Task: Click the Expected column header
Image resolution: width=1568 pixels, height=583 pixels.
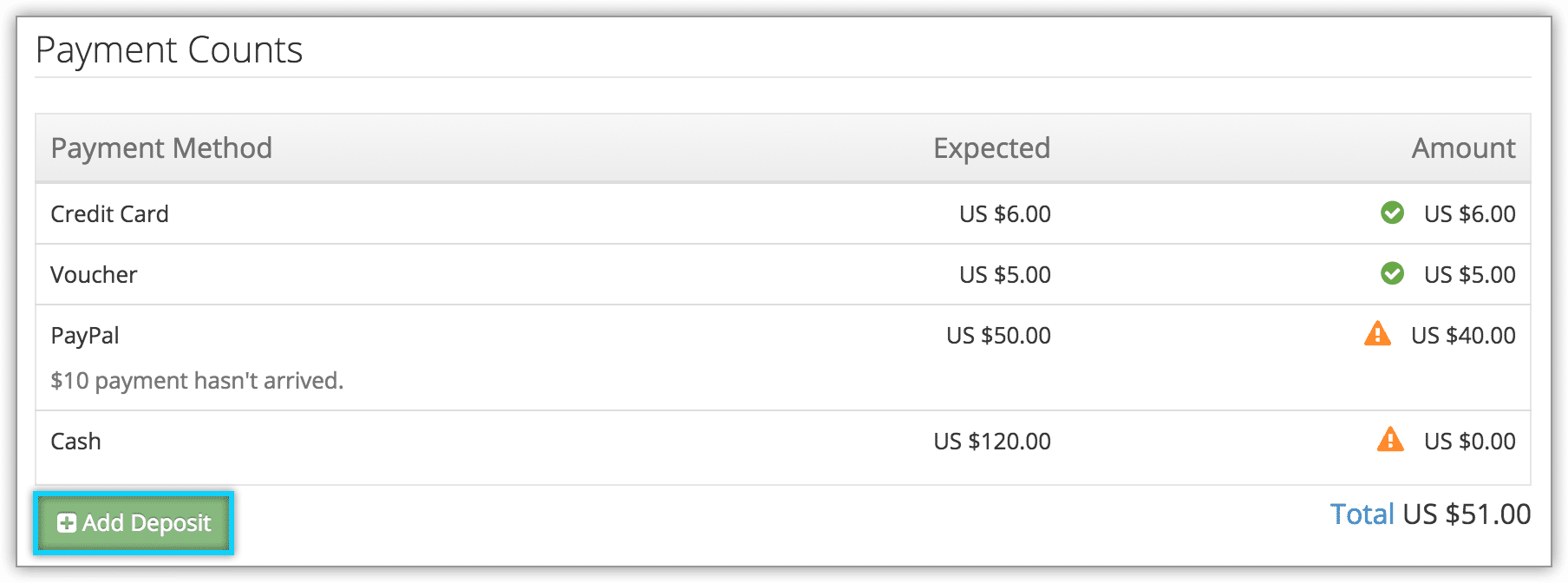Action: pyautogui.click(x=991, y=148)
